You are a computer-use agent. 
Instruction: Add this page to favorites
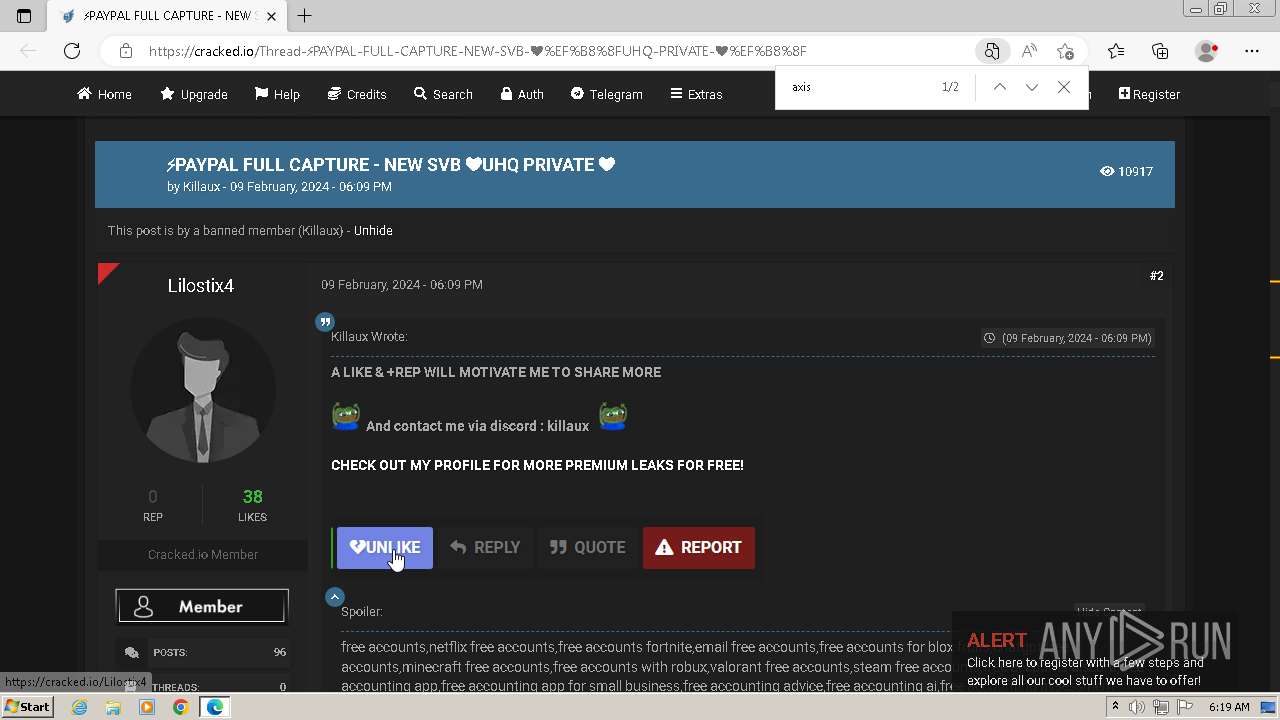(1065, 51)
